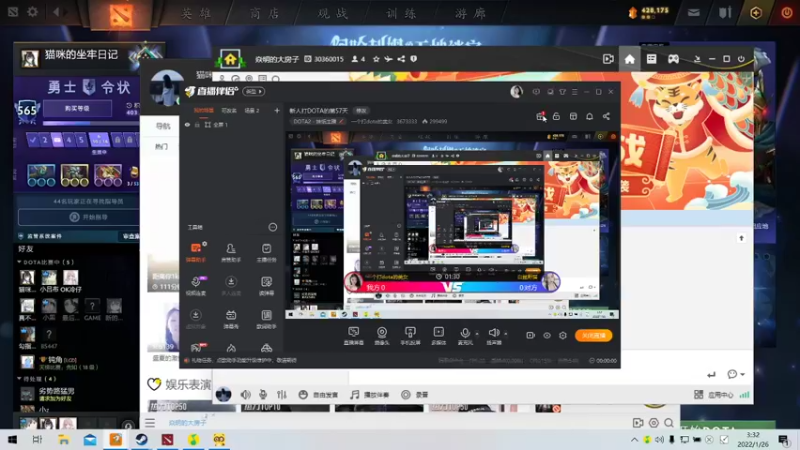Open the 歌词助手 lyrics tool icon

pyautogui.click(x=266, y=319)
